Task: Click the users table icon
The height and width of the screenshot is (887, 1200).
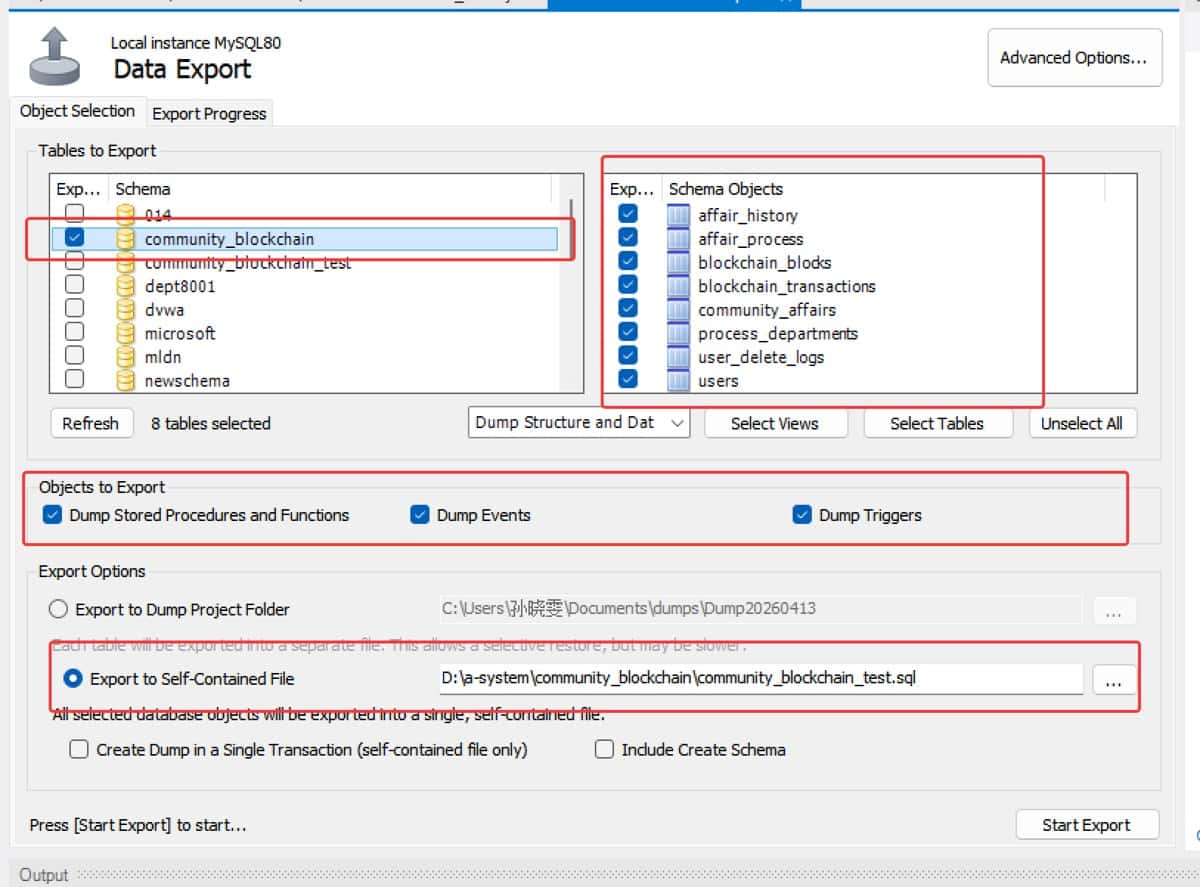Action: click(x=678, y=381)
